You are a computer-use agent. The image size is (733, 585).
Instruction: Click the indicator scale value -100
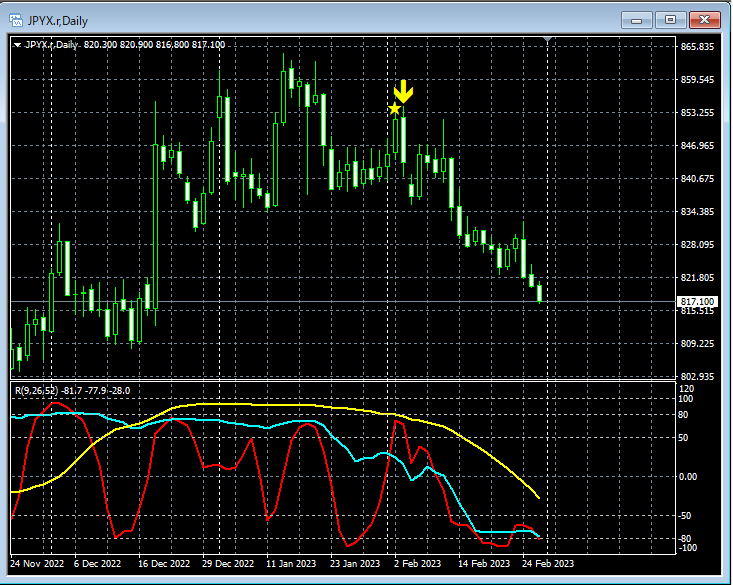tap(687, 548)
